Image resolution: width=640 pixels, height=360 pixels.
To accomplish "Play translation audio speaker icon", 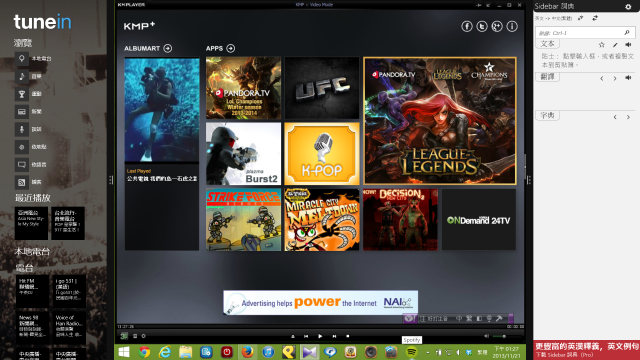I will point(629,78).
